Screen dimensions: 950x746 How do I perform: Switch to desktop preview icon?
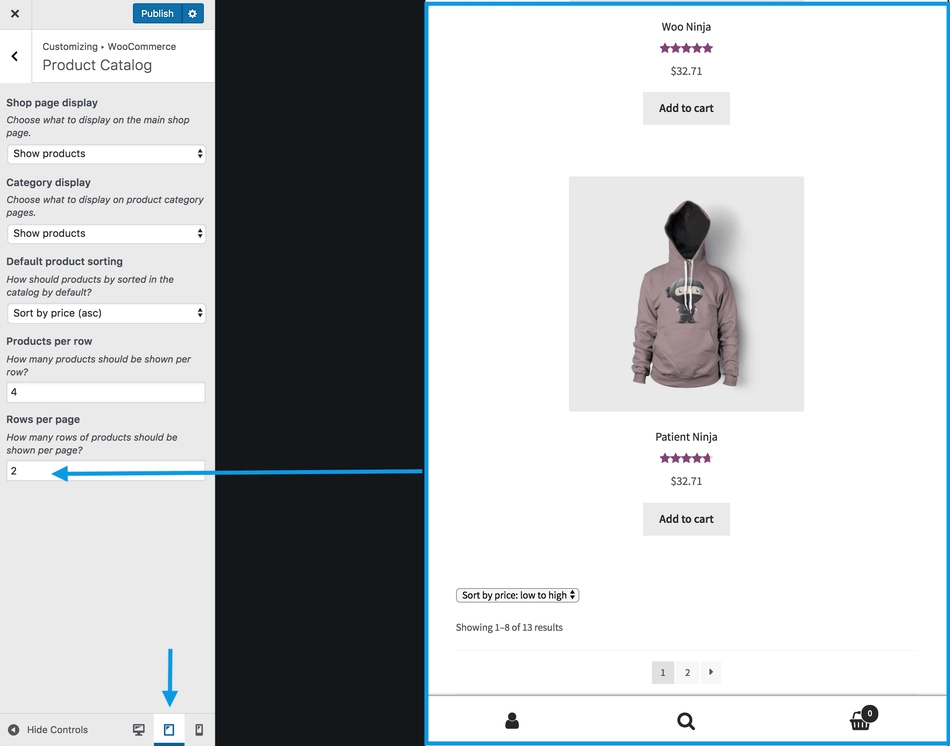click(x=139, y=730)
